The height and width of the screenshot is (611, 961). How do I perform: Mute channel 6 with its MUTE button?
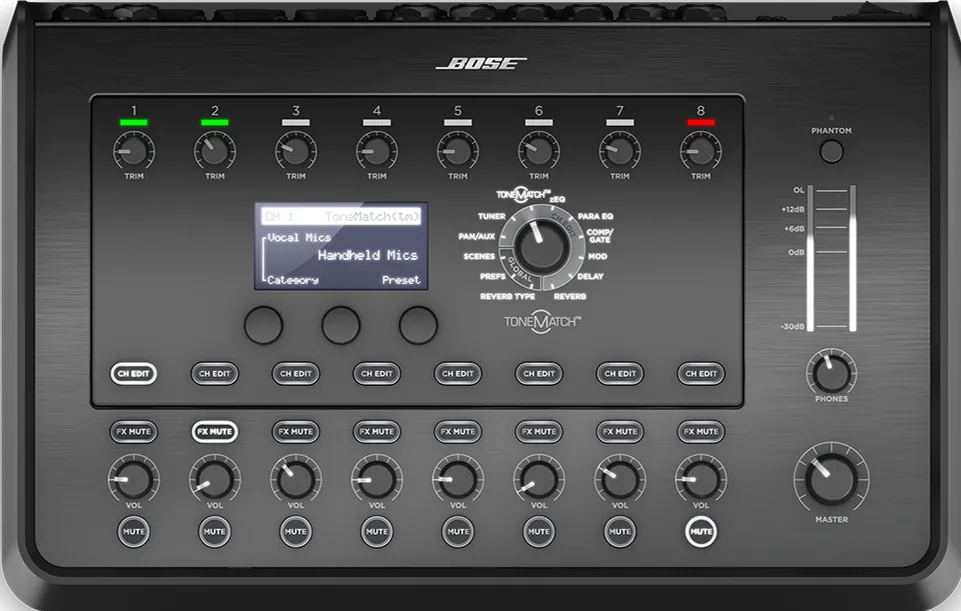point(539,531)
